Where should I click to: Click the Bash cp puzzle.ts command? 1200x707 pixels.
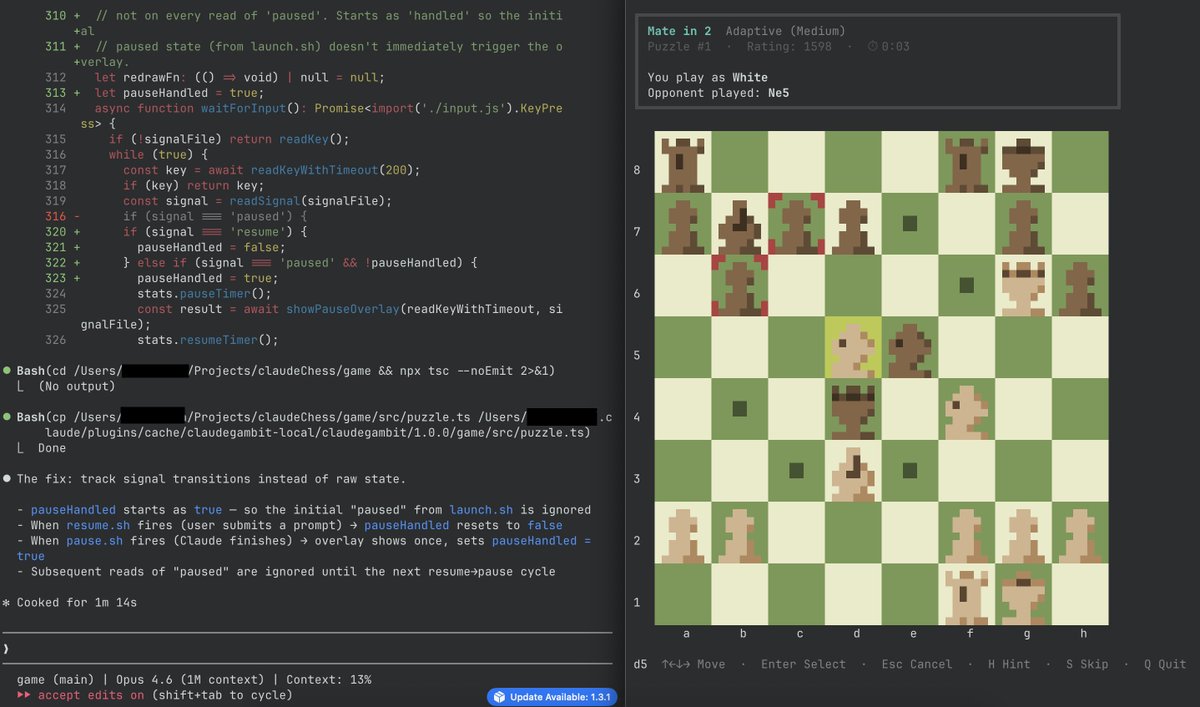(x=308, y=425)
